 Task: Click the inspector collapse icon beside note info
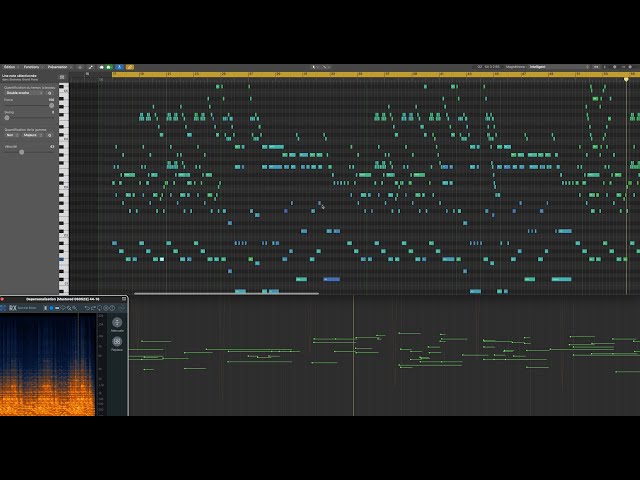click(62, 77)
